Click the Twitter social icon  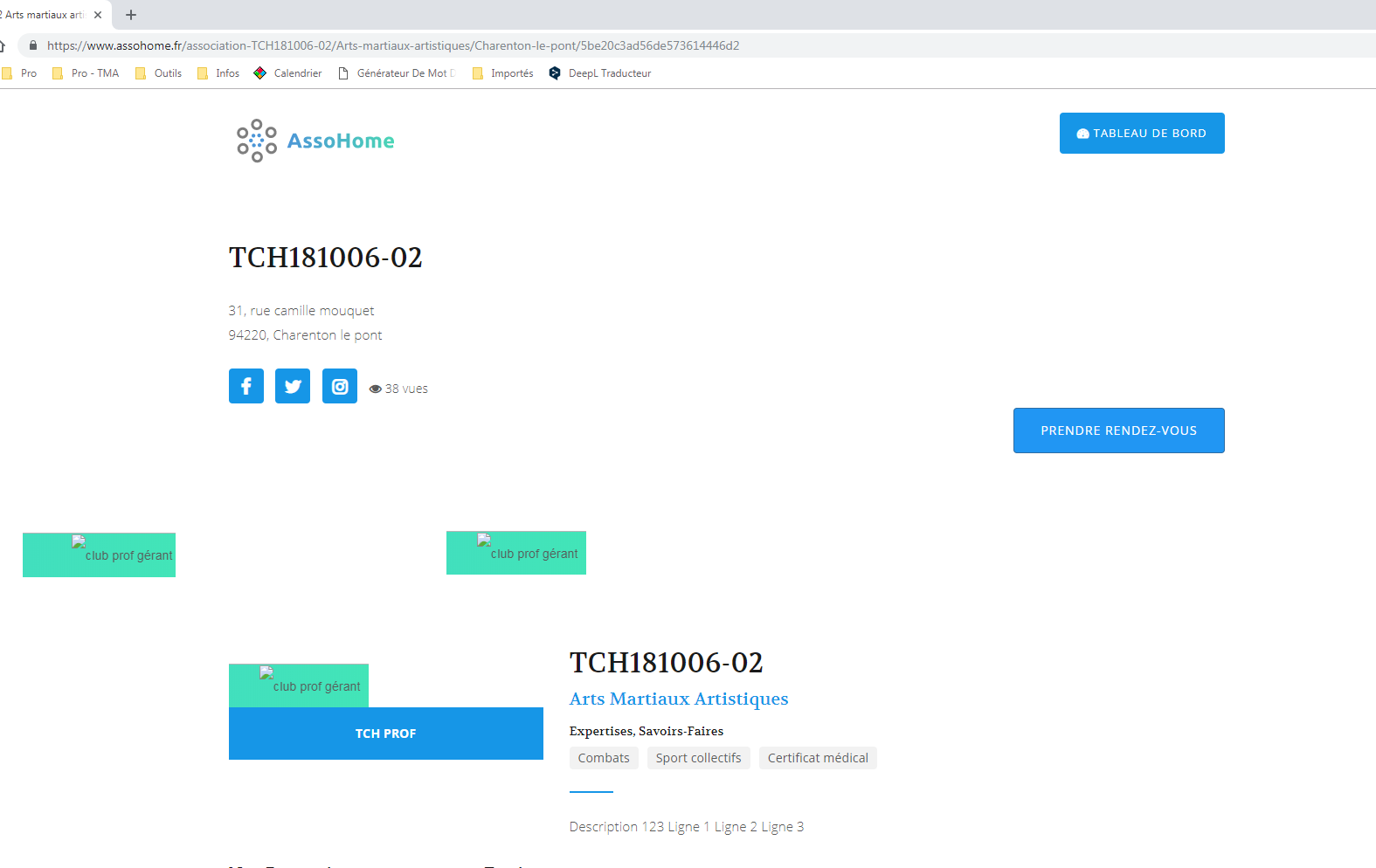point(293,386)
